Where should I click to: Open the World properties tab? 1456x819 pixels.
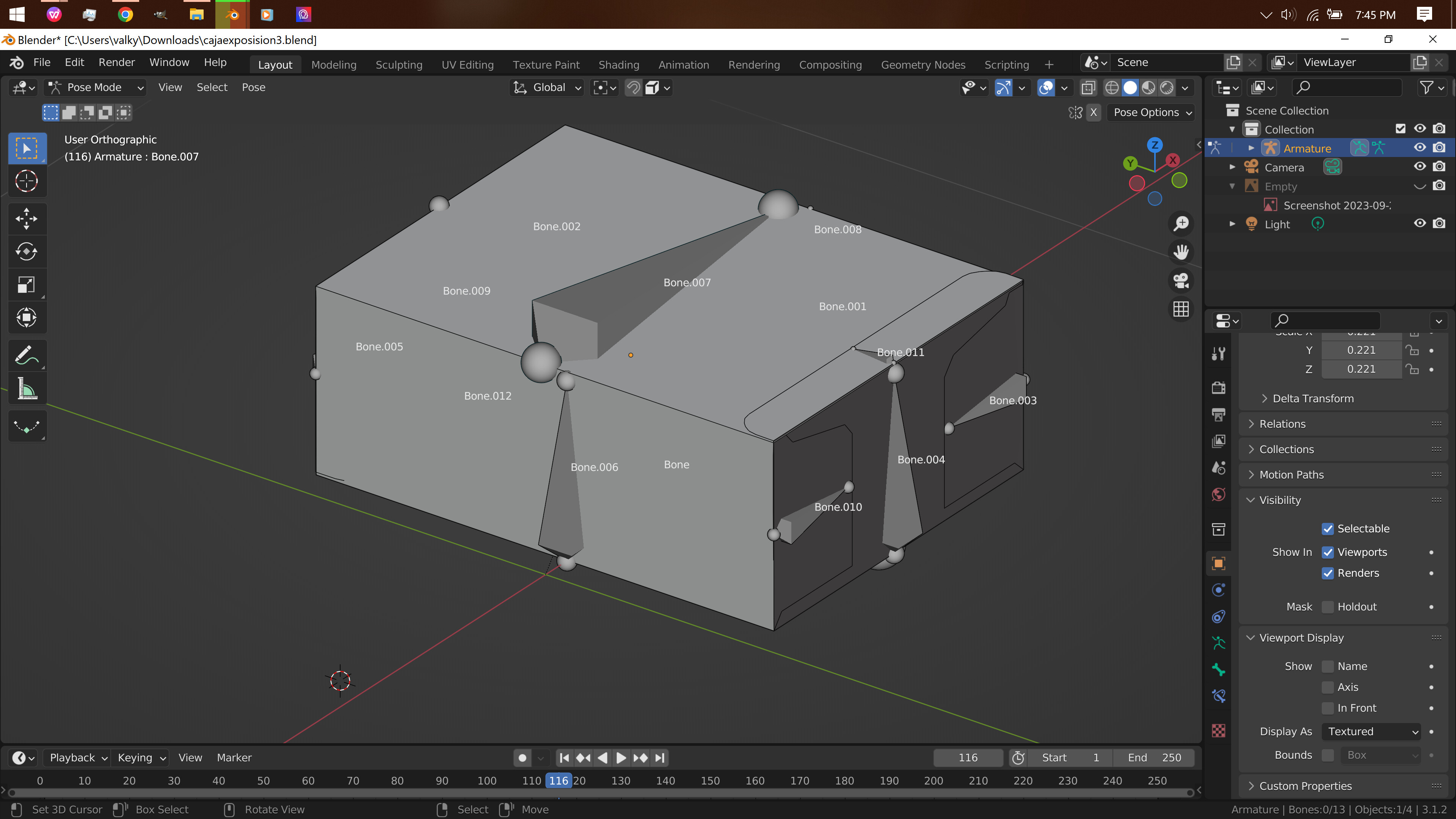1219,494
